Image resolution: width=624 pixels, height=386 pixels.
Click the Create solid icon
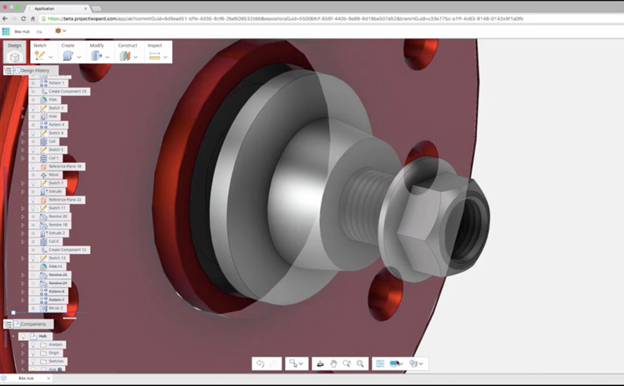68,56
